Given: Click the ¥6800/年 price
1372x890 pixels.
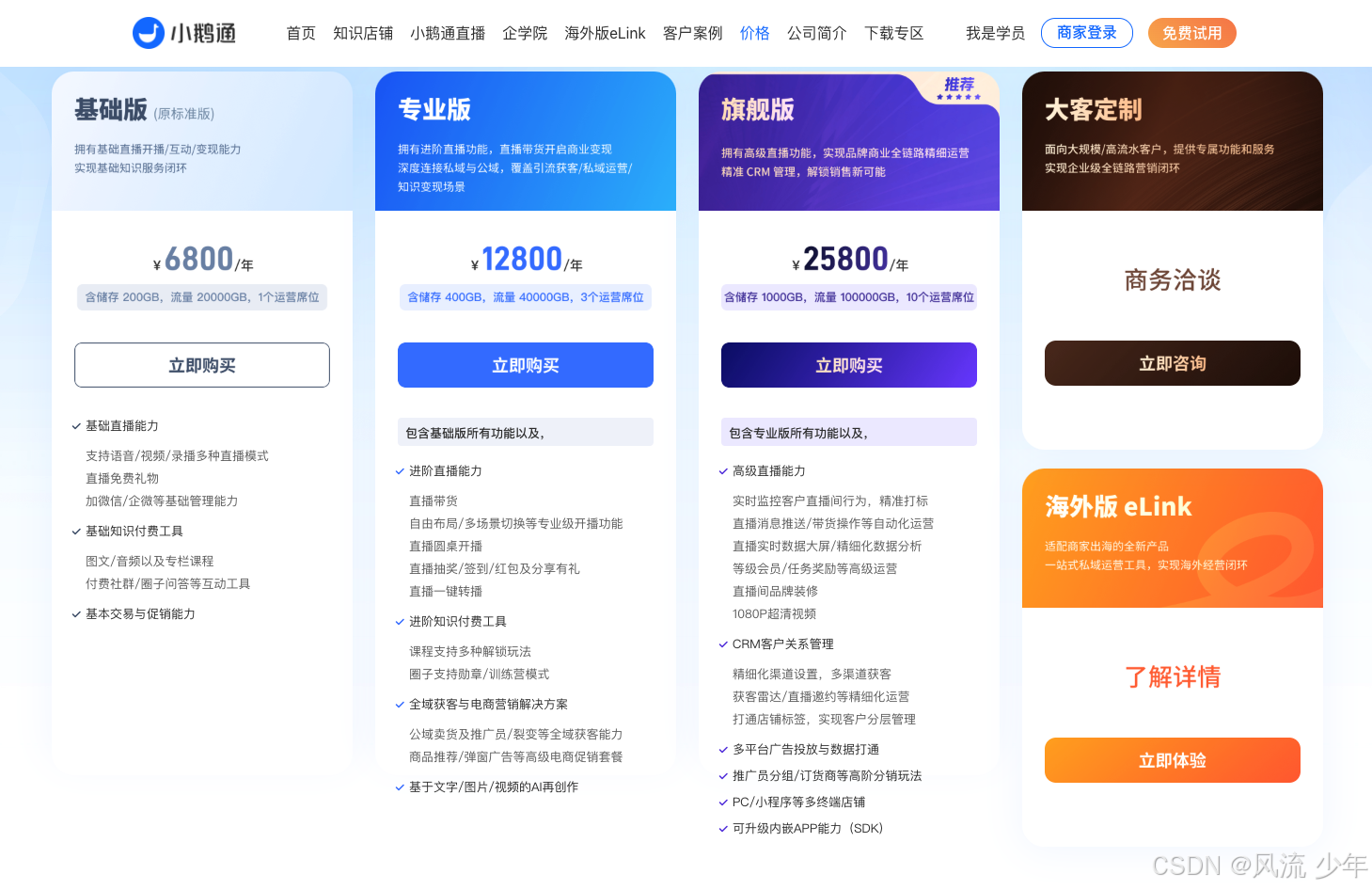Looking at the screenshot, I should click(203, 260).
